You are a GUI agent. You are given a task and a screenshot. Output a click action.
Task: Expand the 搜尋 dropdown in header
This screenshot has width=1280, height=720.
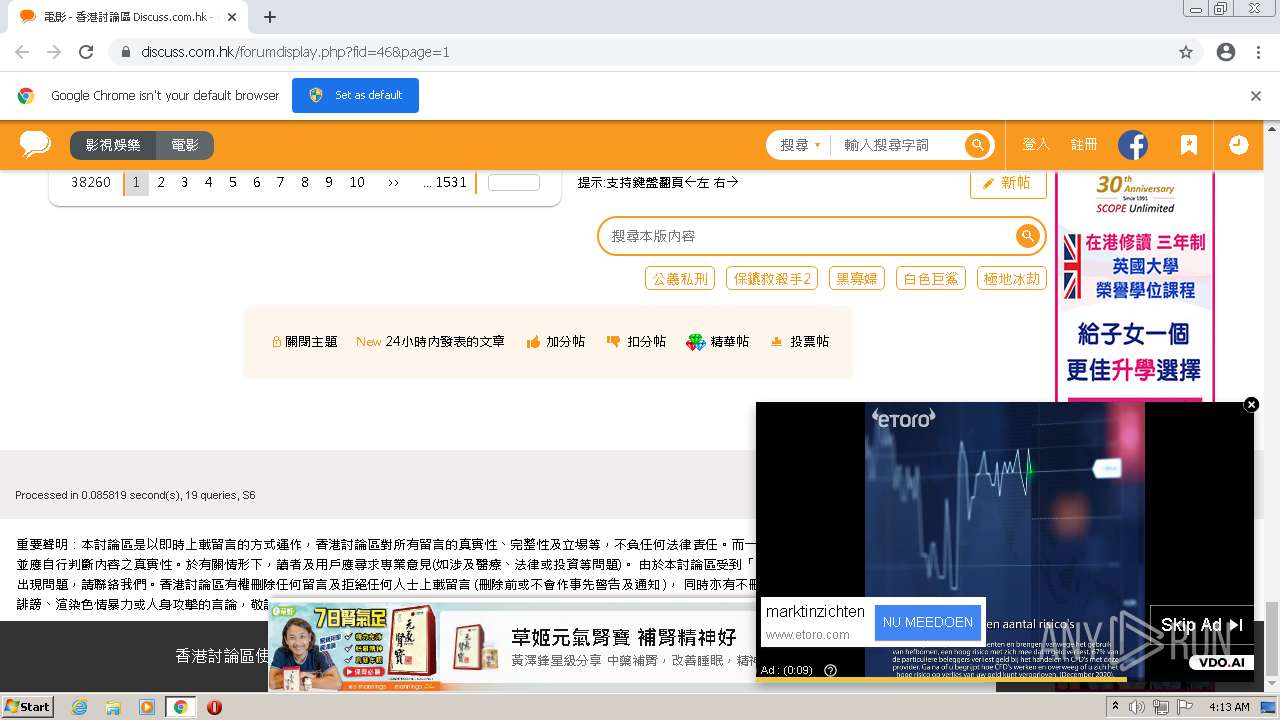[800, 145]
